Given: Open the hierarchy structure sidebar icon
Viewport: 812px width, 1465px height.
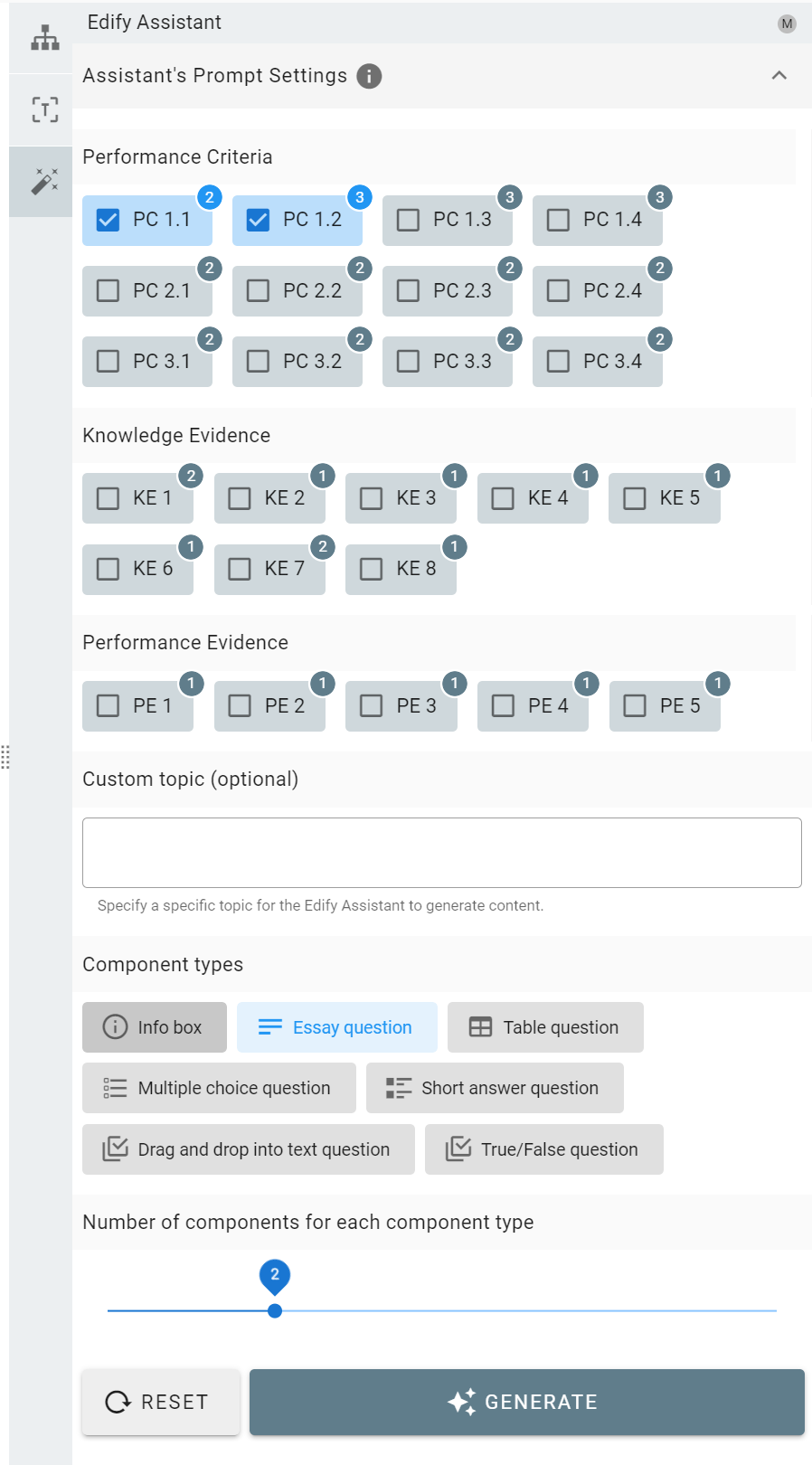Looking at the screenshot, I should (44, 38).
